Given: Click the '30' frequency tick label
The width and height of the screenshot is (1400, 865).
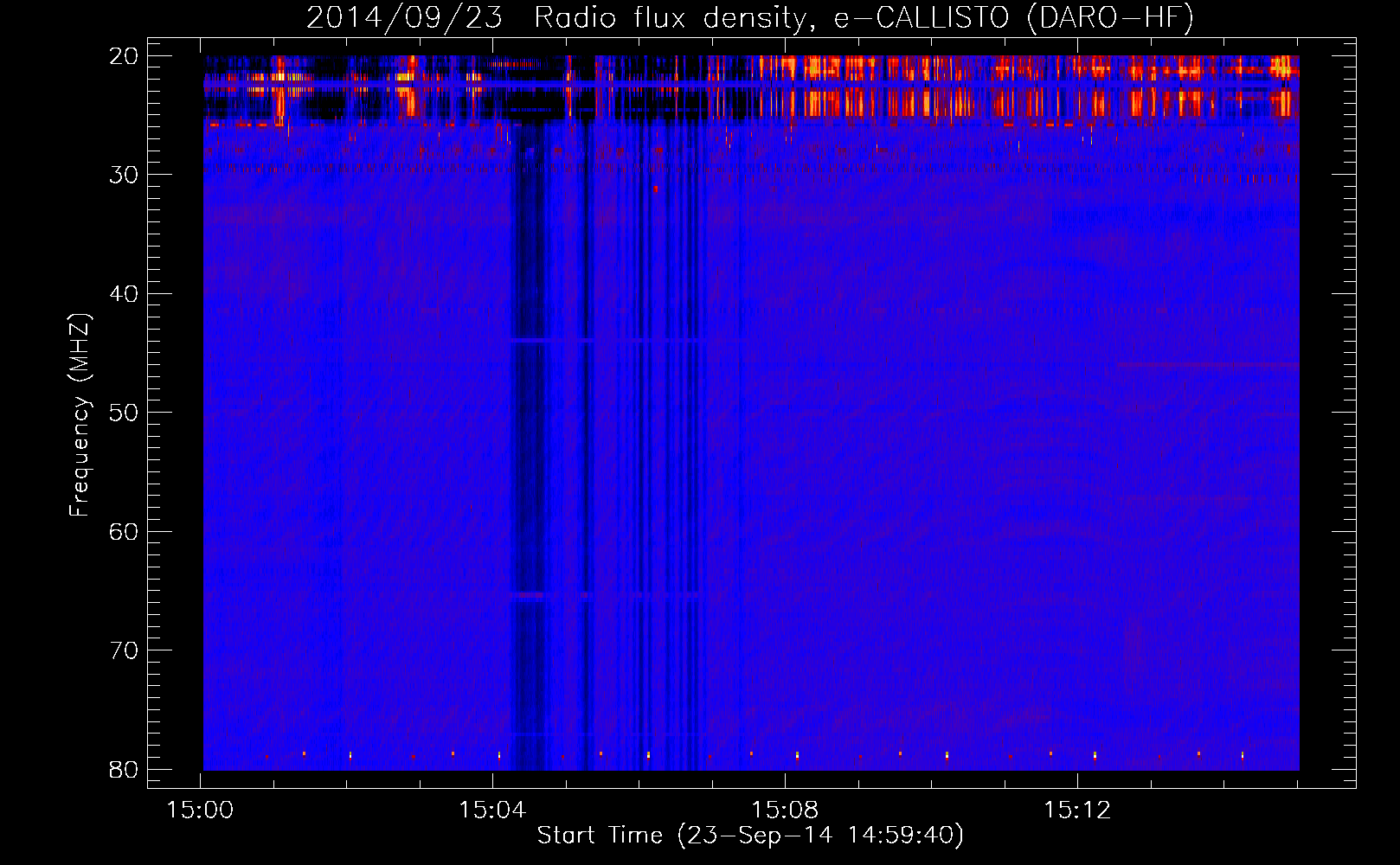Looking at the screenshot, I should click(125, 175).
